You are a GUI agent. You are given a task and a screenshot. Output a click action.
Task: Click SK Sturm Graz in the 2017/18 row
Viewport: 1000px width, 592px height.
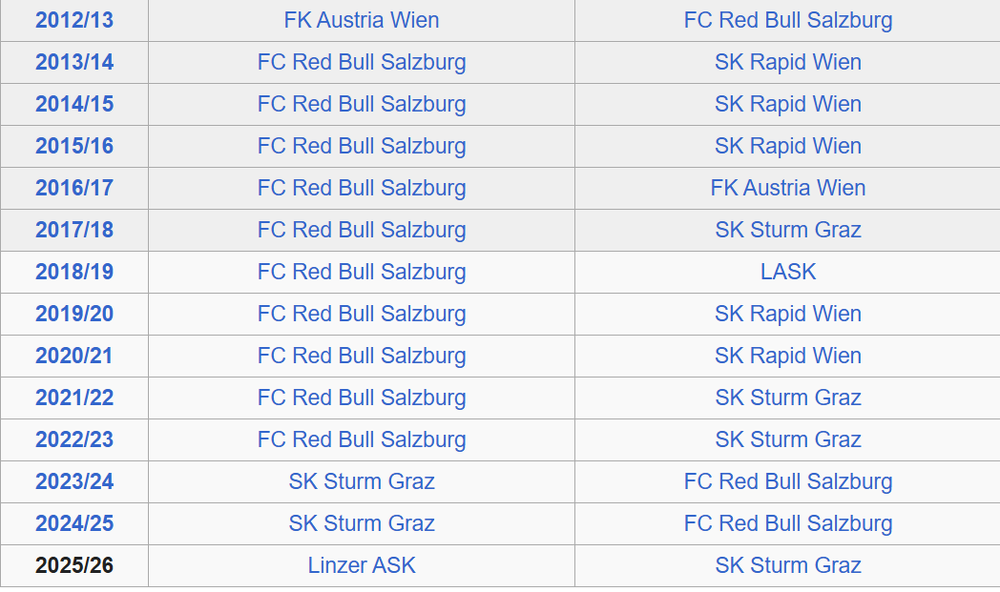click(788, 230)
